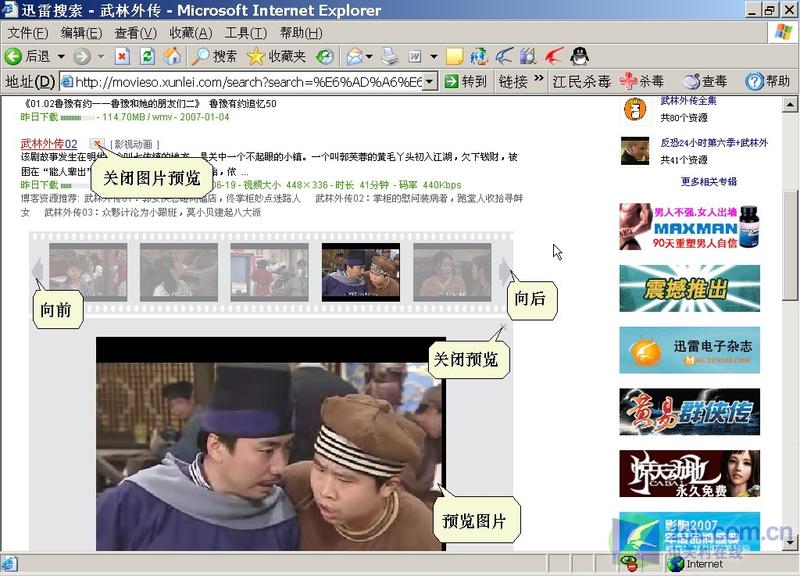Click the 江民杀毒 toolbar label
The width and height of the screenshot is (800, 576).
tap(581, 82)
